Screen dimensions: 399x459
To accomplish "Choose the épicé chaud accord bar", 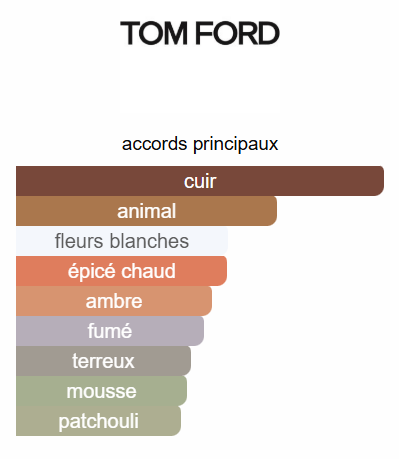I will [x=122, y=271].
